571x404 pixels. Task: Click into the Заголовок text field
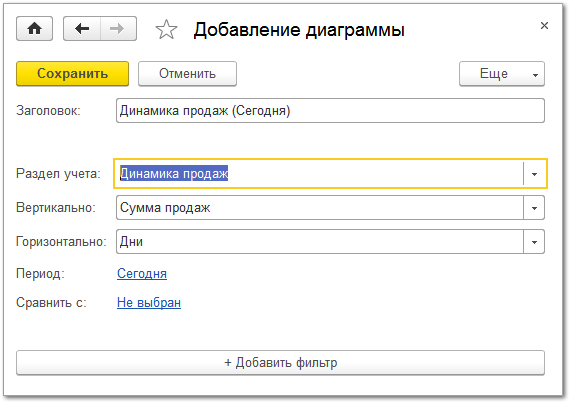point(330,110)
